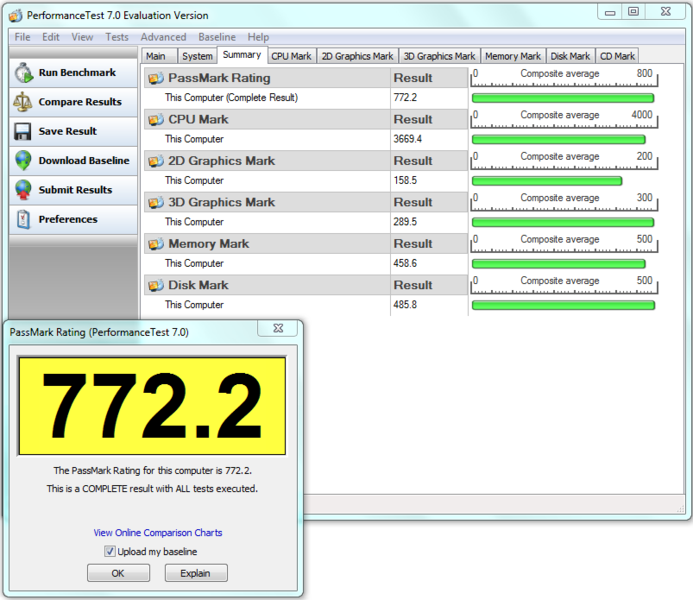The image size is (693, 600).
Task: Open View Online Comparison Charts link
Action: click(158, 533)
